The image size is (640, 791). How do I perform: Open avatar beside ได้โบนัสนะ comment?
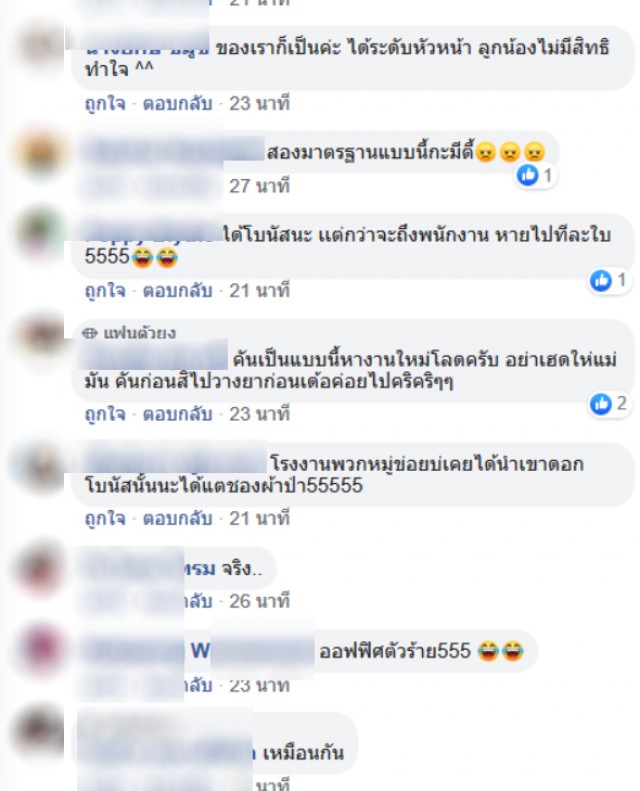coord(40,235)
